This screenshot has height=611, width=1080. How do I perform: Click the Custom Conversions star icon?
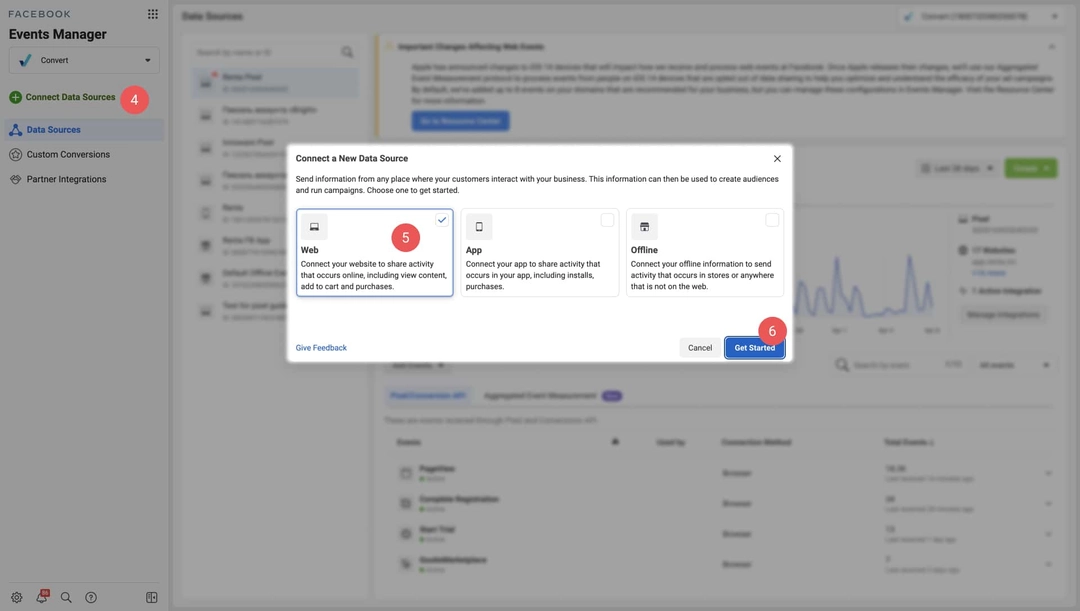[x=15, y=154]
